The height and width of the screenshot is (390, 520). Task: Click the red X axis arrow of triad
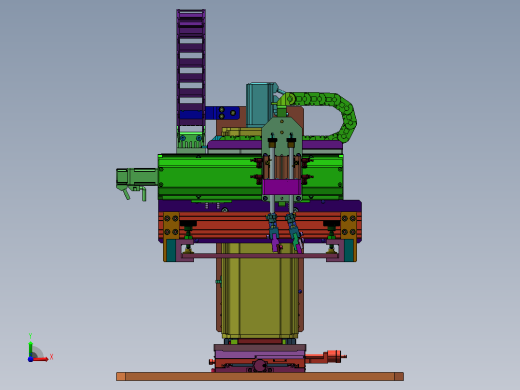point(41,359)
